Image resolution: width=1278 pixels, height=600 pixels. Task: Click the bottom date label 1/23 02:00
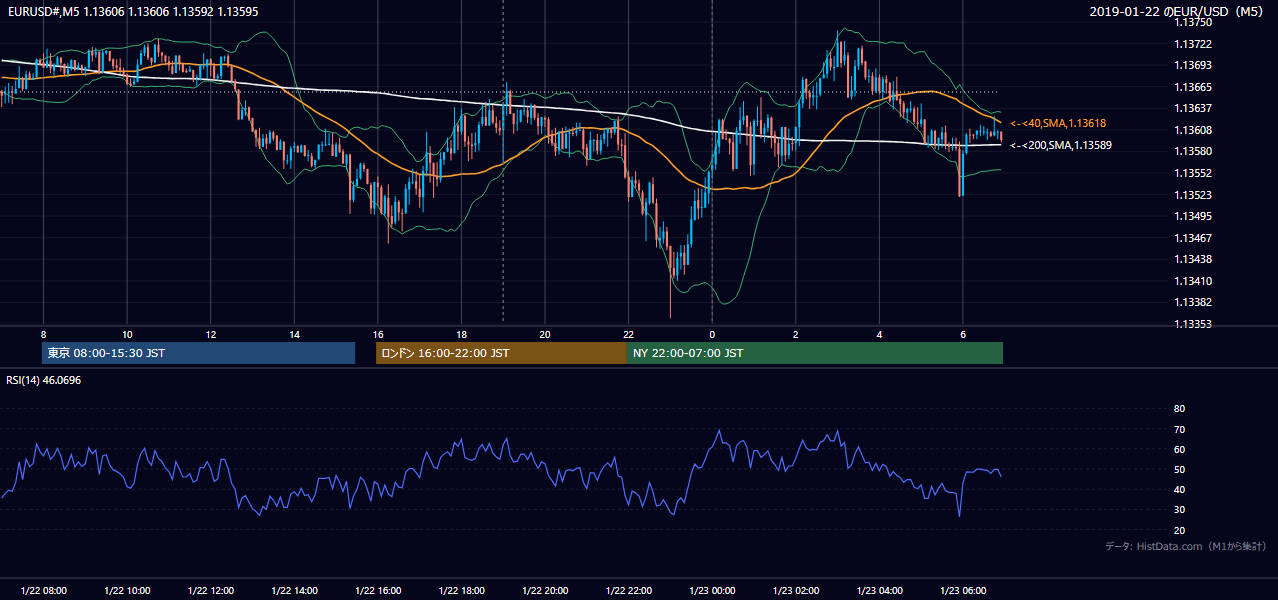point(796,590)
